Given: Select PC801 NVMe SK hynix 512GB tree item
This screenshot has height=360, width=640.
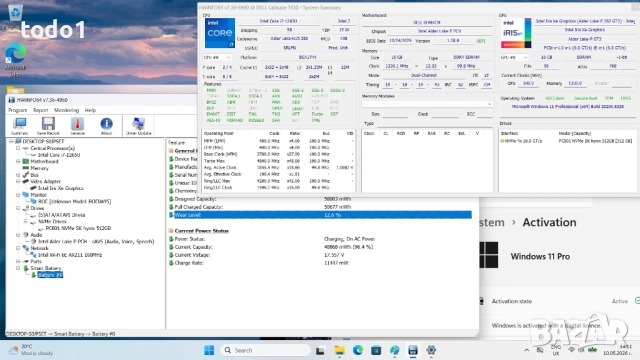Looking at the screenshot, I should pyautogui.click(x=78, y=228).
